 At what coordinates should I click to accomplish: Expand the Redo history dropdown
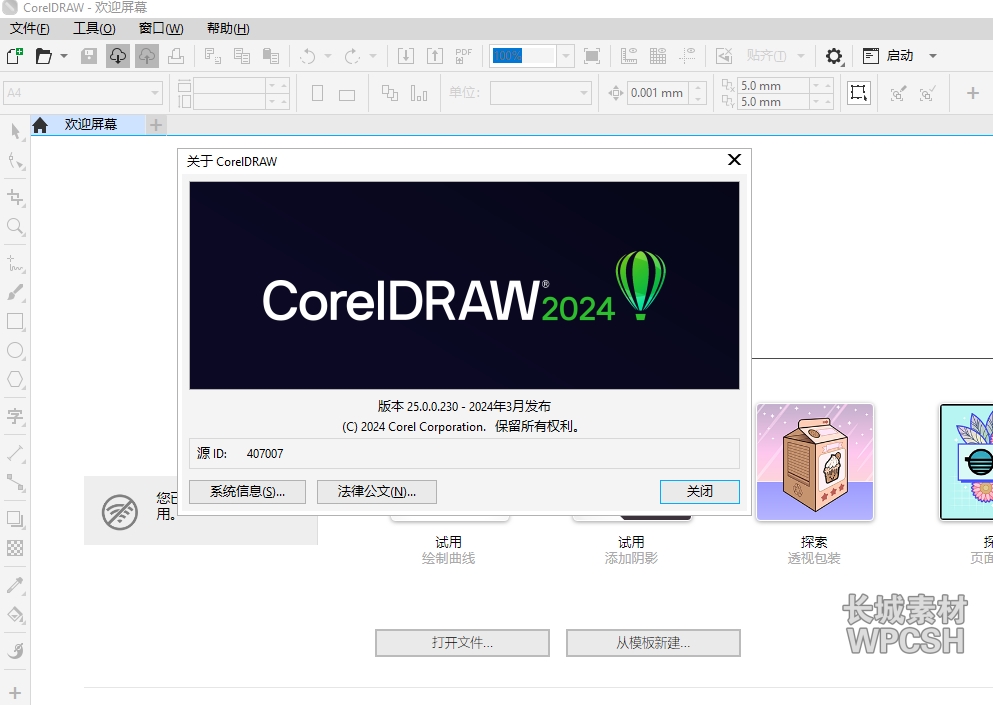(372, 56)
